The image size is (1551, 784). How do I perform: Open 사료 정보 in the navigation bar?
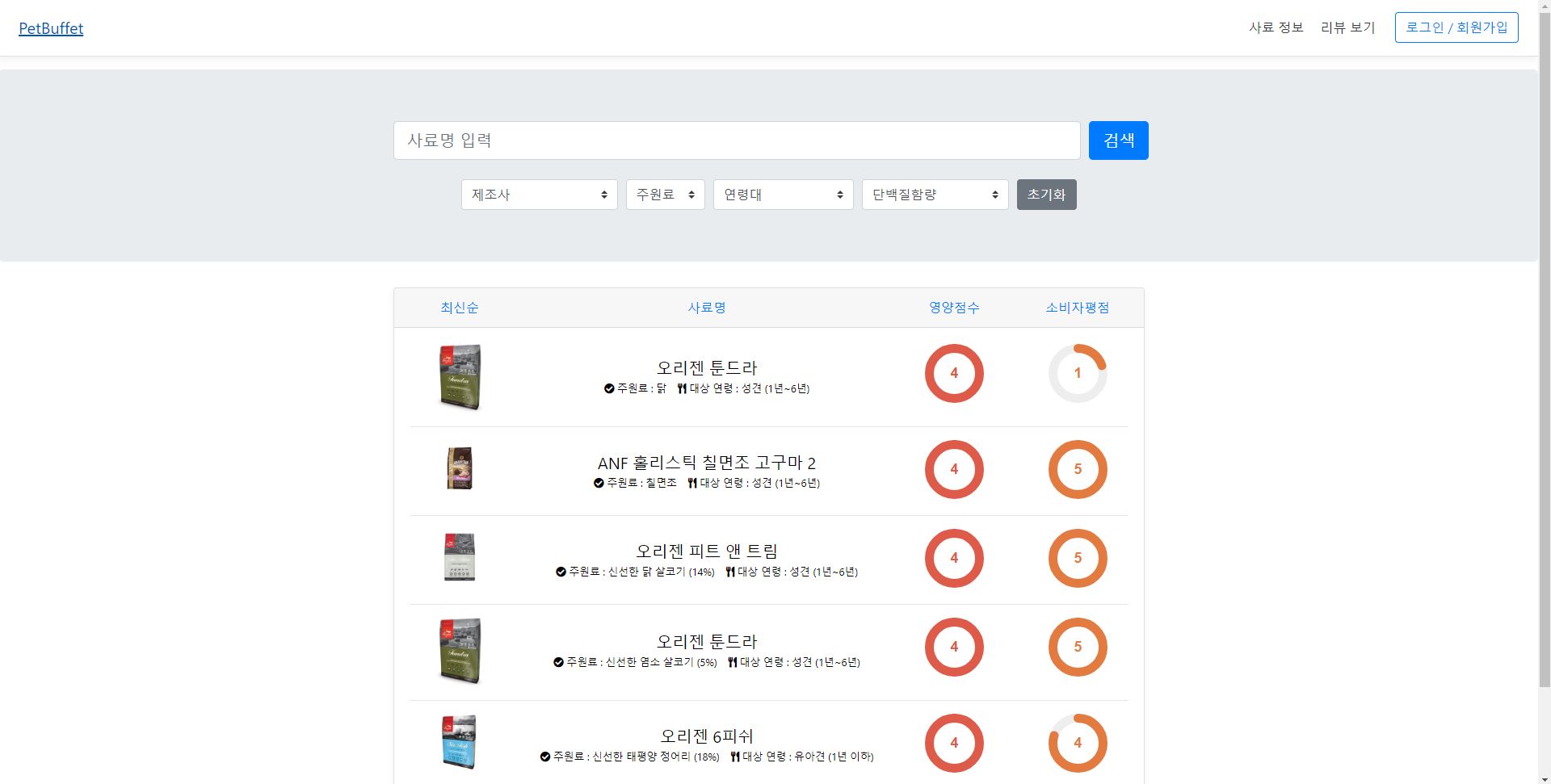1276,27
